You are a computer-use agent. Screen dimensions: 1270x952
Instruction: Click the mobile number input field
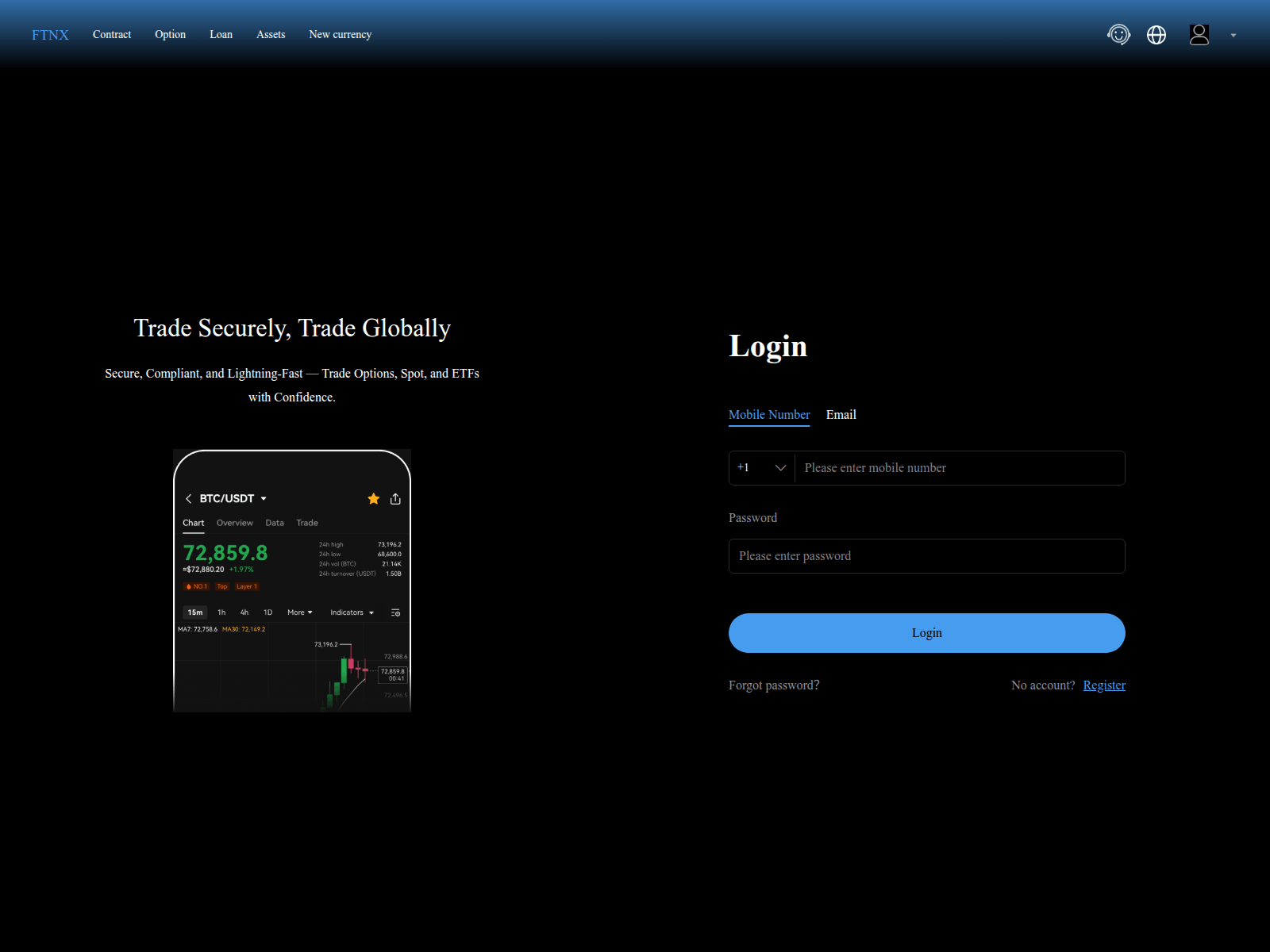pyautogui.click(x=959, y=468)
